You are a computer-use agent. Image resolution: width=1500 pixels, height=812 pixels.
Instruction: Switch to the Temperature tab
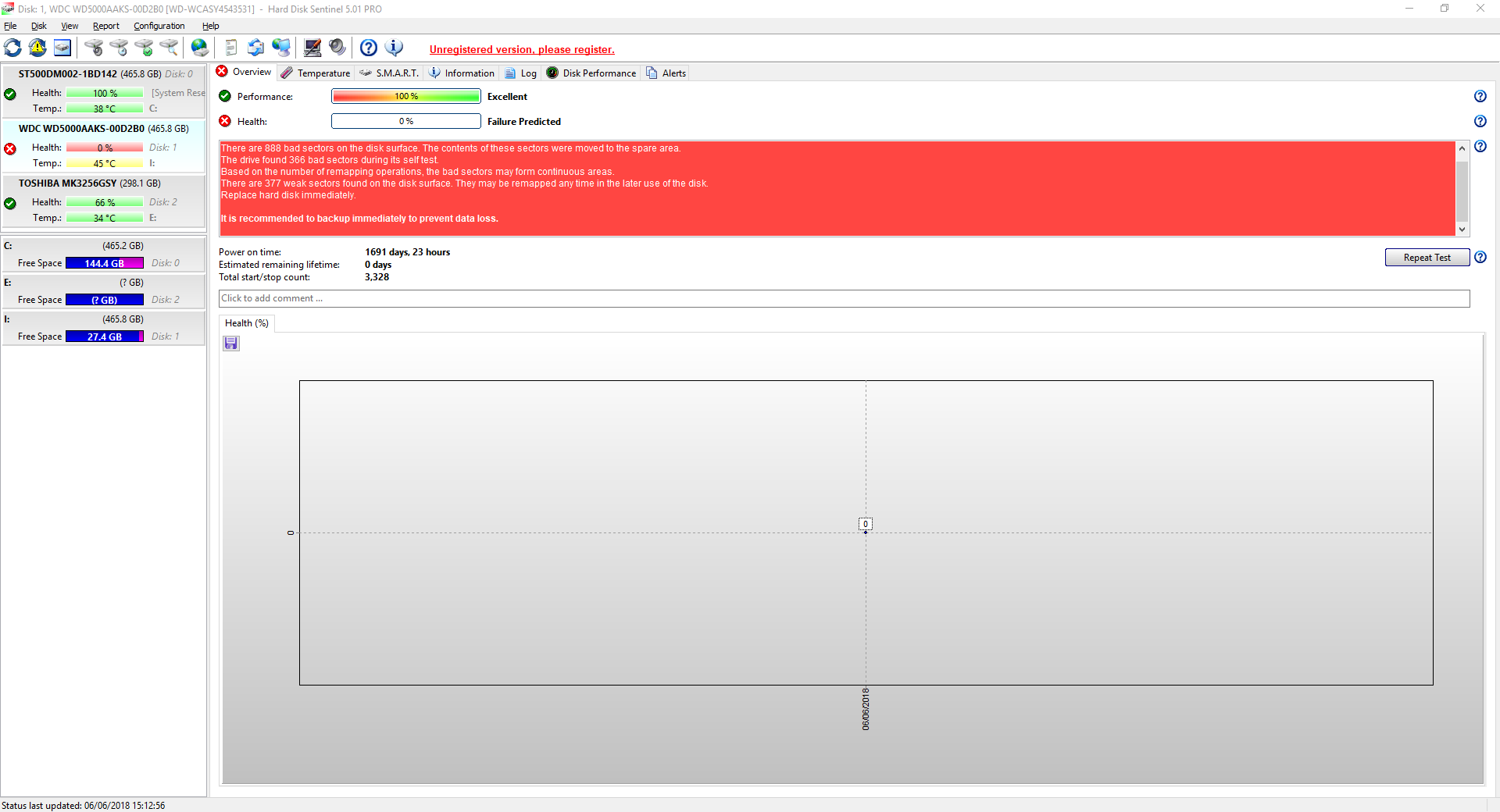pyautogui.click(x=316, y=73)
